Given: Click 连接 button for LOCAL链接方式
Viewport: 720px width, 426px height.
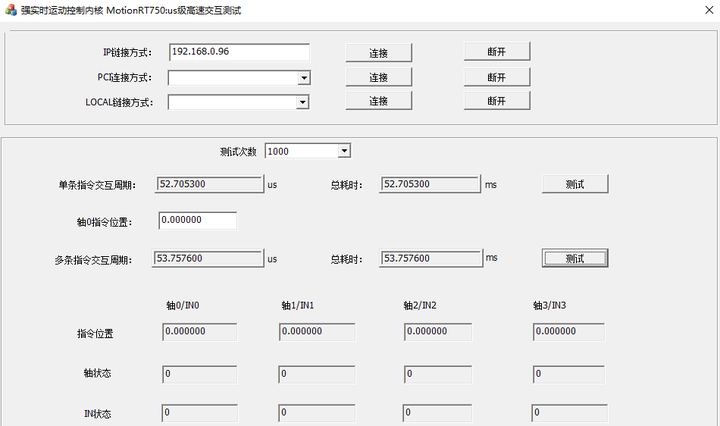Looking at the screenshot, I should click(x=378, y=101).
